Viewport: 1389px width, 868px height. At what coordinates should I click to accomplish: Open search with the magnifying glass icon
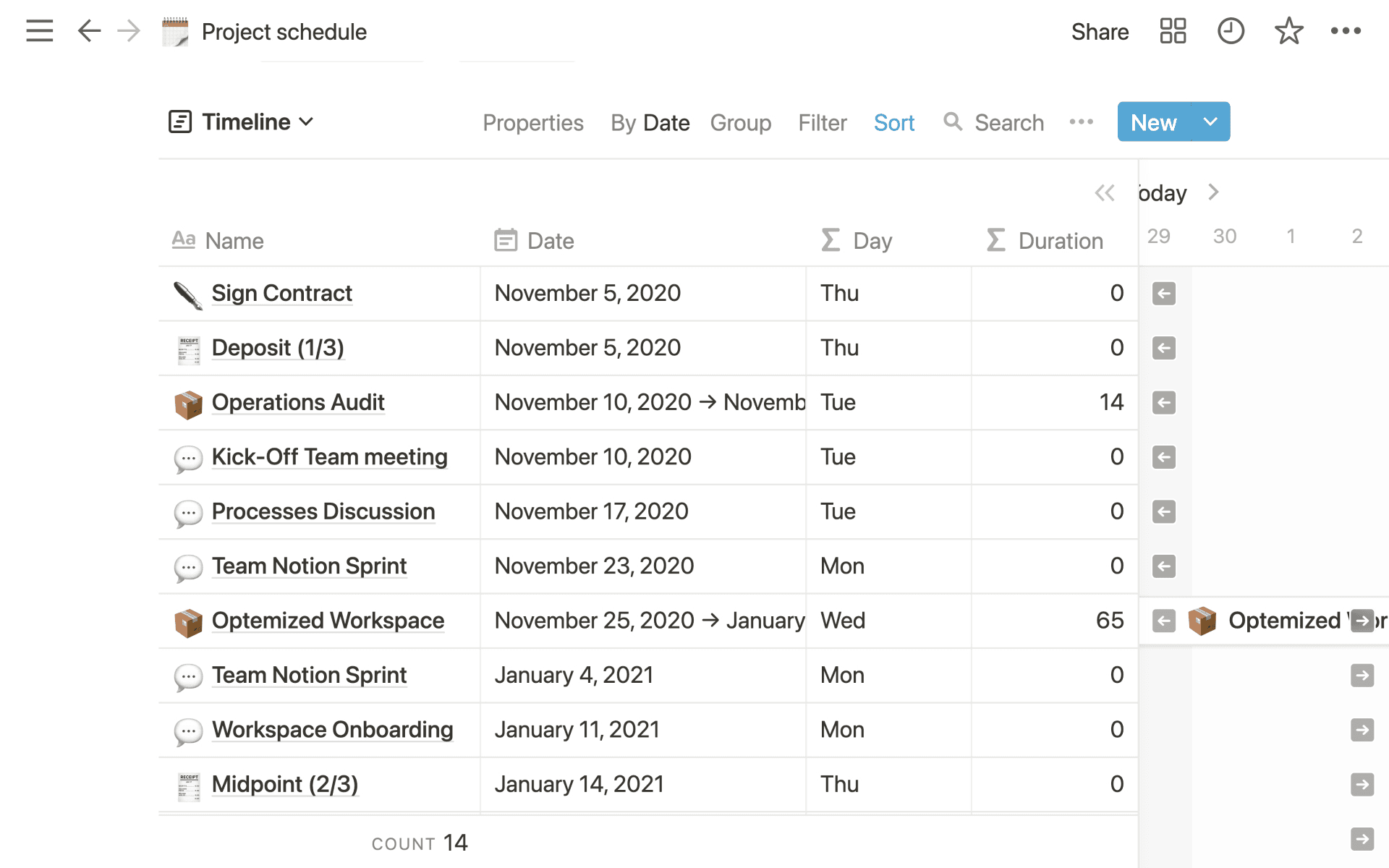pos(953,122)
